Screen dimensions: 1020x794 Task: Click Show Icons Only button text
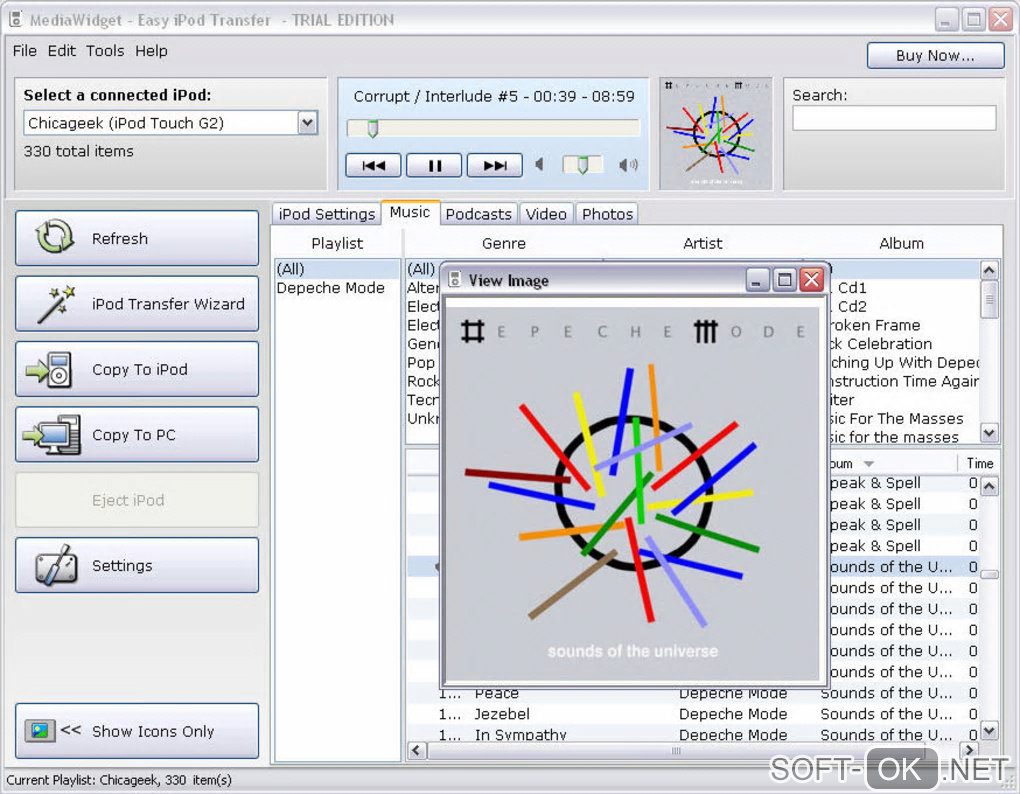click(153, 731)
